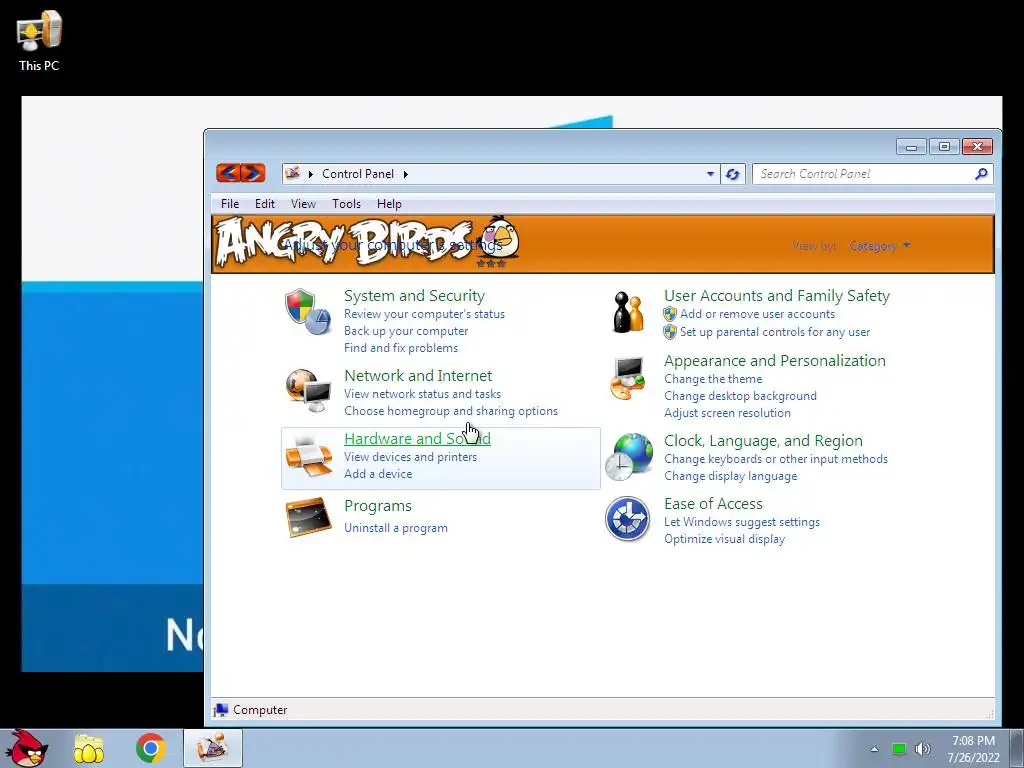Open User Accounts and Family Safety
Image resolution: width=1024 pixels, height=768 pixels.
coord(776,296)
